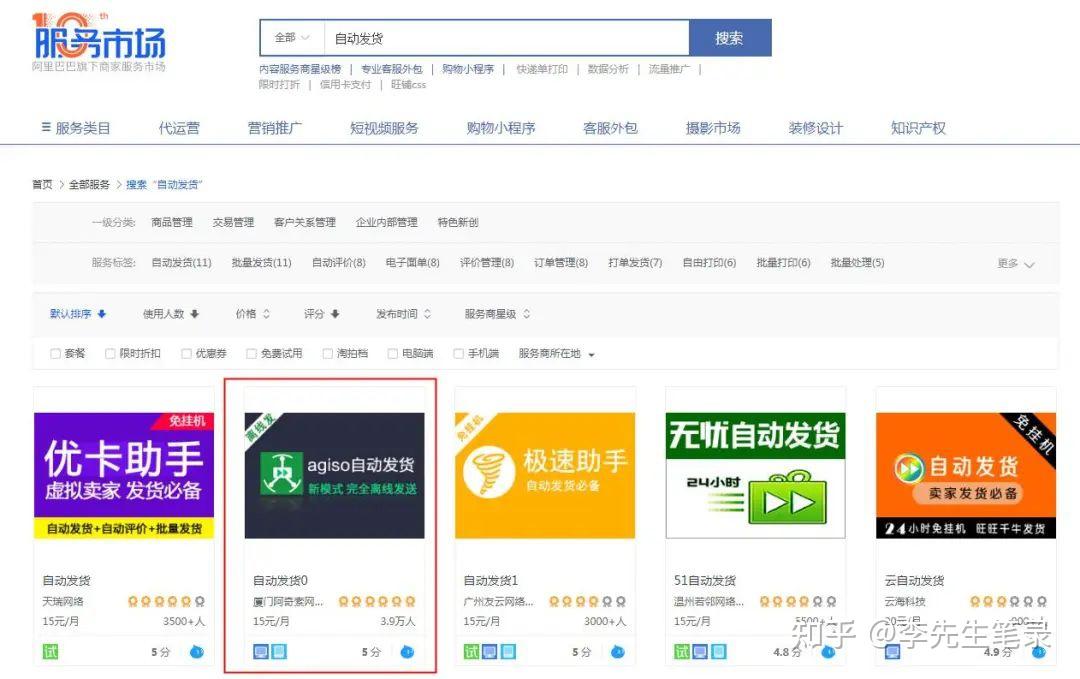Image resolution: width=1080 pixels, height=679 pixels.
Task: Sort results by 发布时间
Action: pyautogui.click(x=404, y=314)
